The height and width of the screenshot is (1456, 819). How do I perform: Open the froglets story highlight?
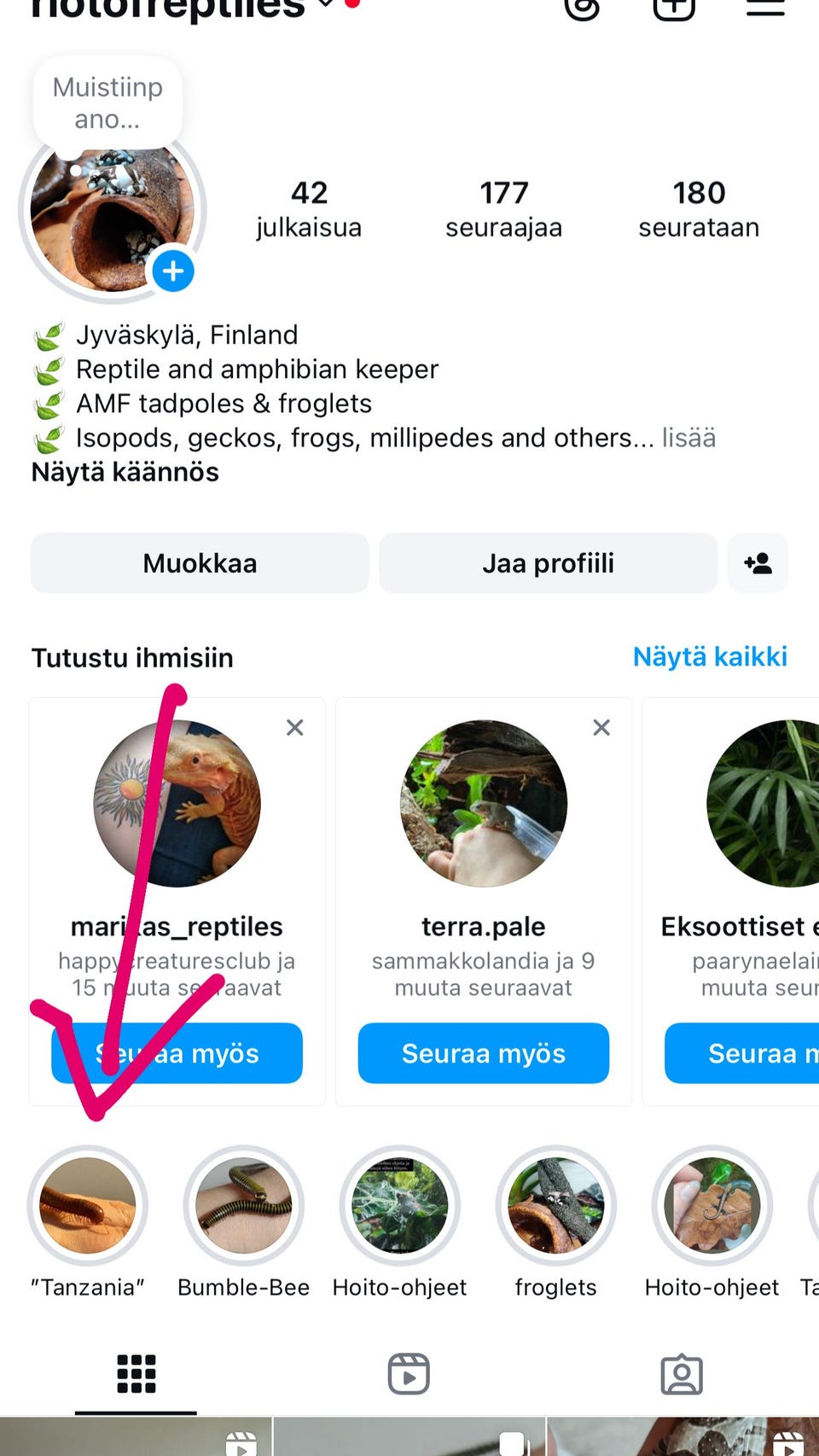click(555, 1205)
